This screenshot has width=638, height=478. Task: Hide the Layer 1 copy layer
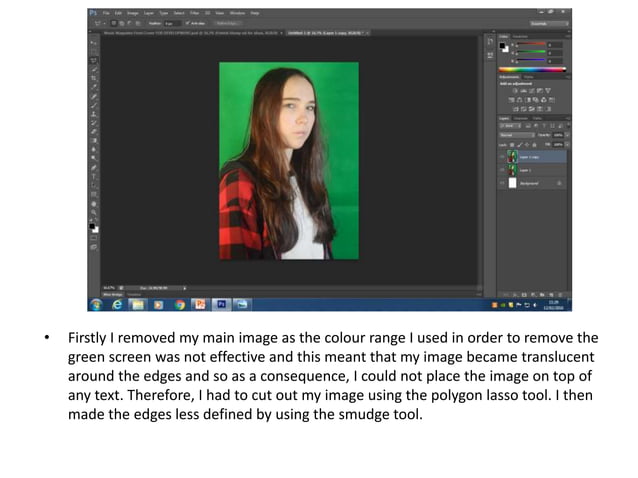(502, 157)
